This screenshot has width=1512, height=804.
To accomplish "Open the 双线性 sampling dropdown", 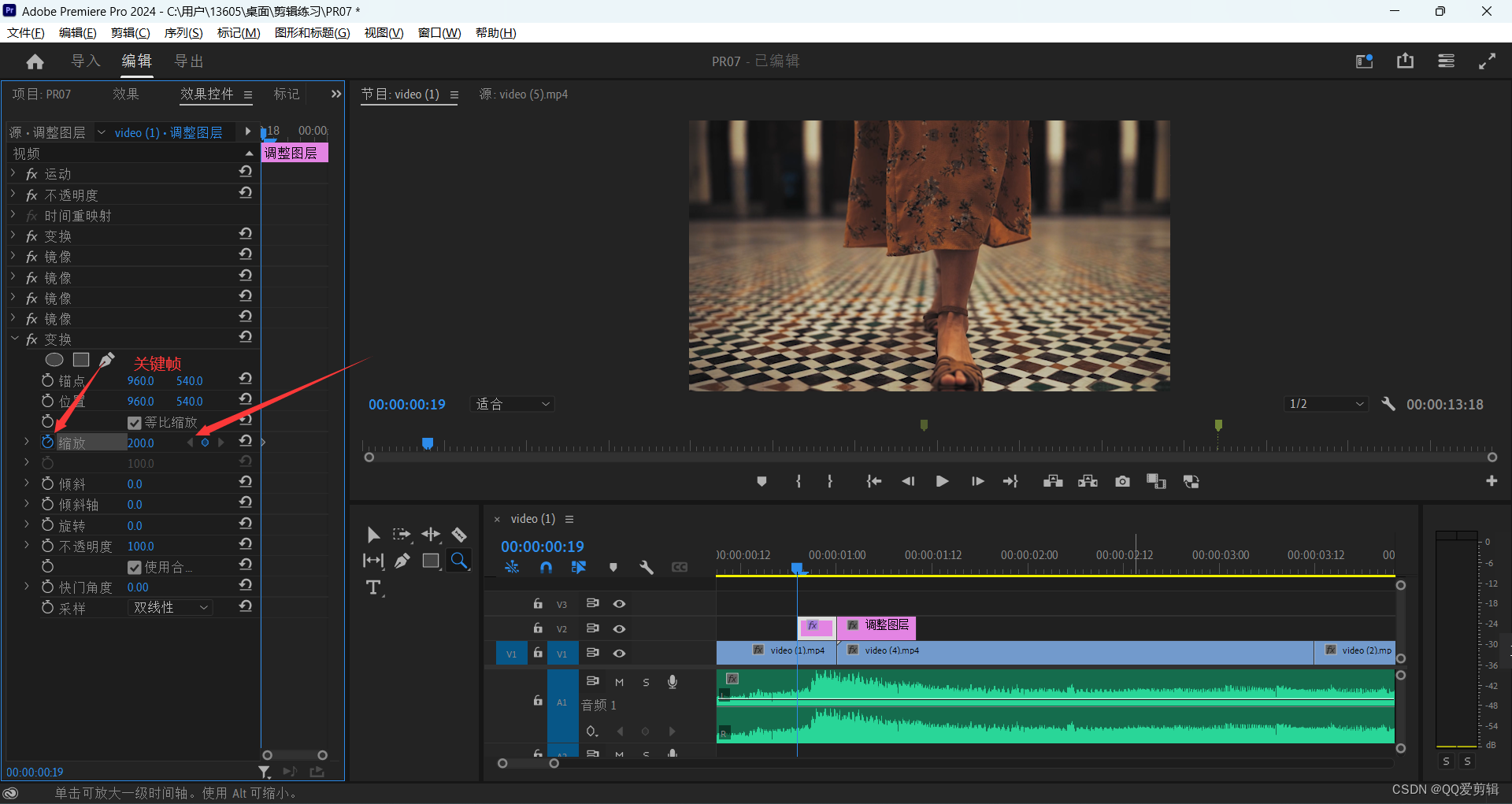I will pos(170,608).
